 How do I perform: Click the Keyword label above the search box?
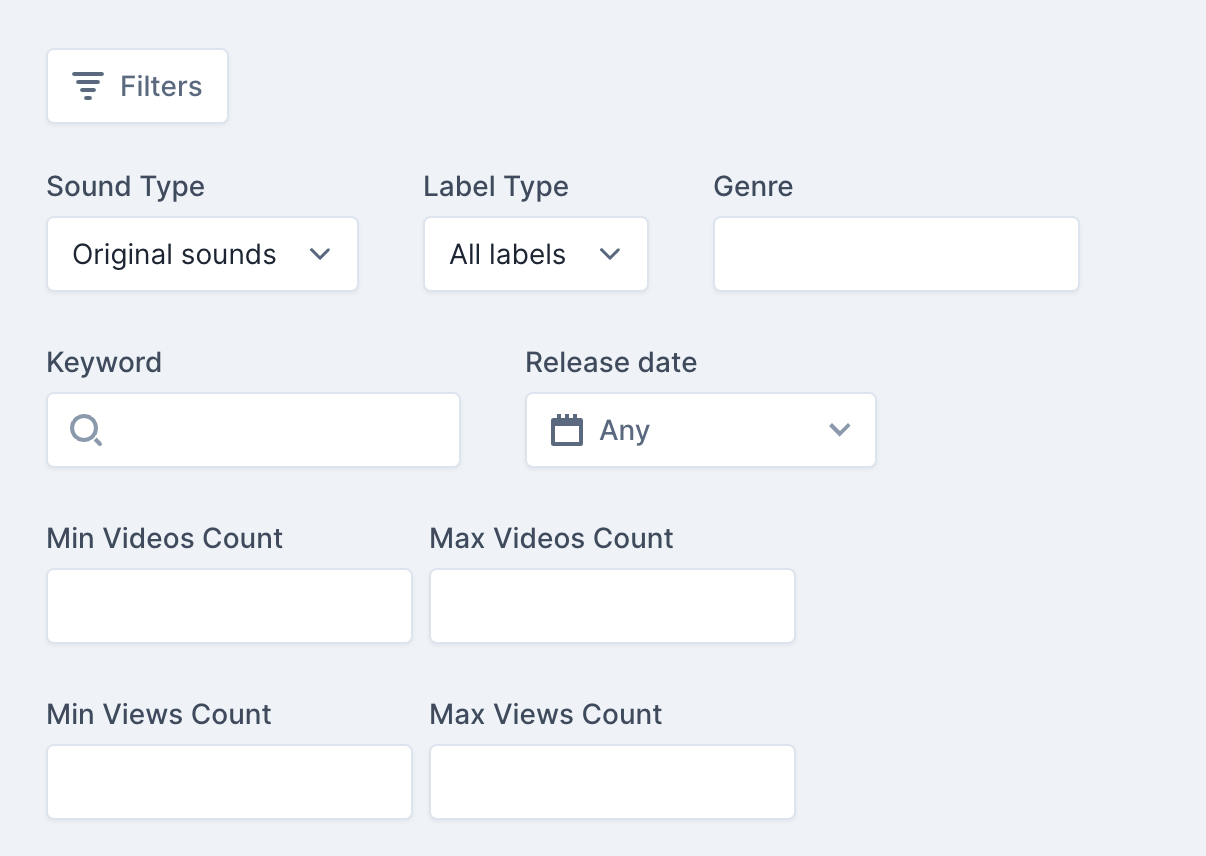click(x=104, y=362)
